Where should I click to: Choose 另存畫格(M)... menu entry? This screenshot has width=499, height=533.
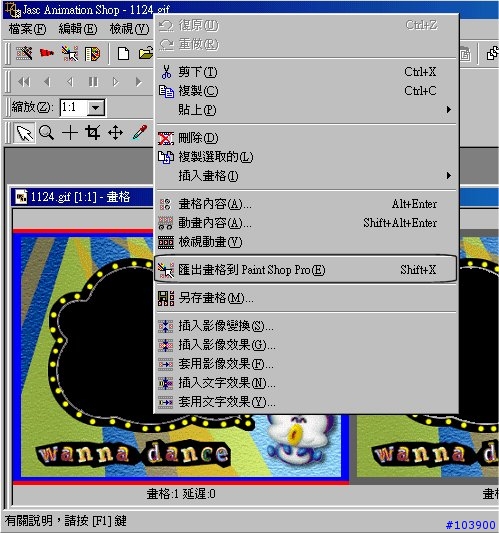[x=306, y=298]
